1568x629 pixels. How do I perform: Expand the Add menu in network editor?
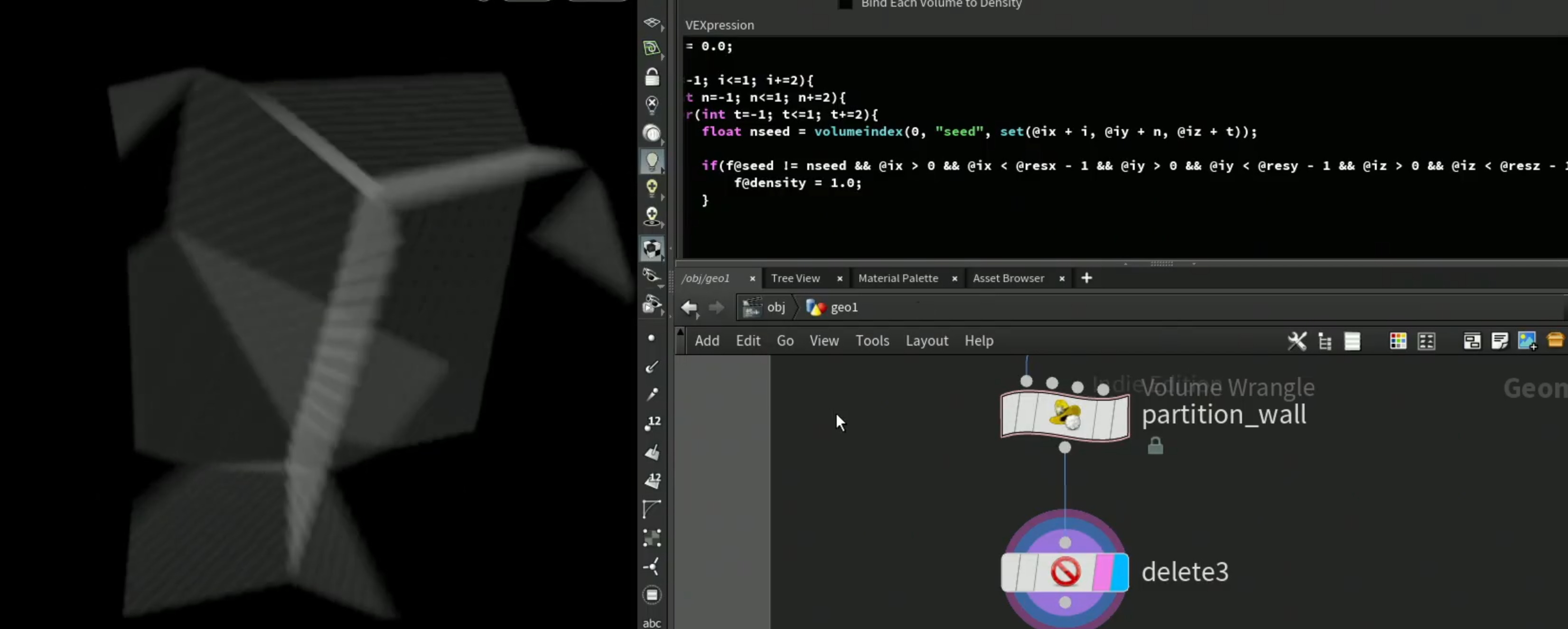coord(707,341)
